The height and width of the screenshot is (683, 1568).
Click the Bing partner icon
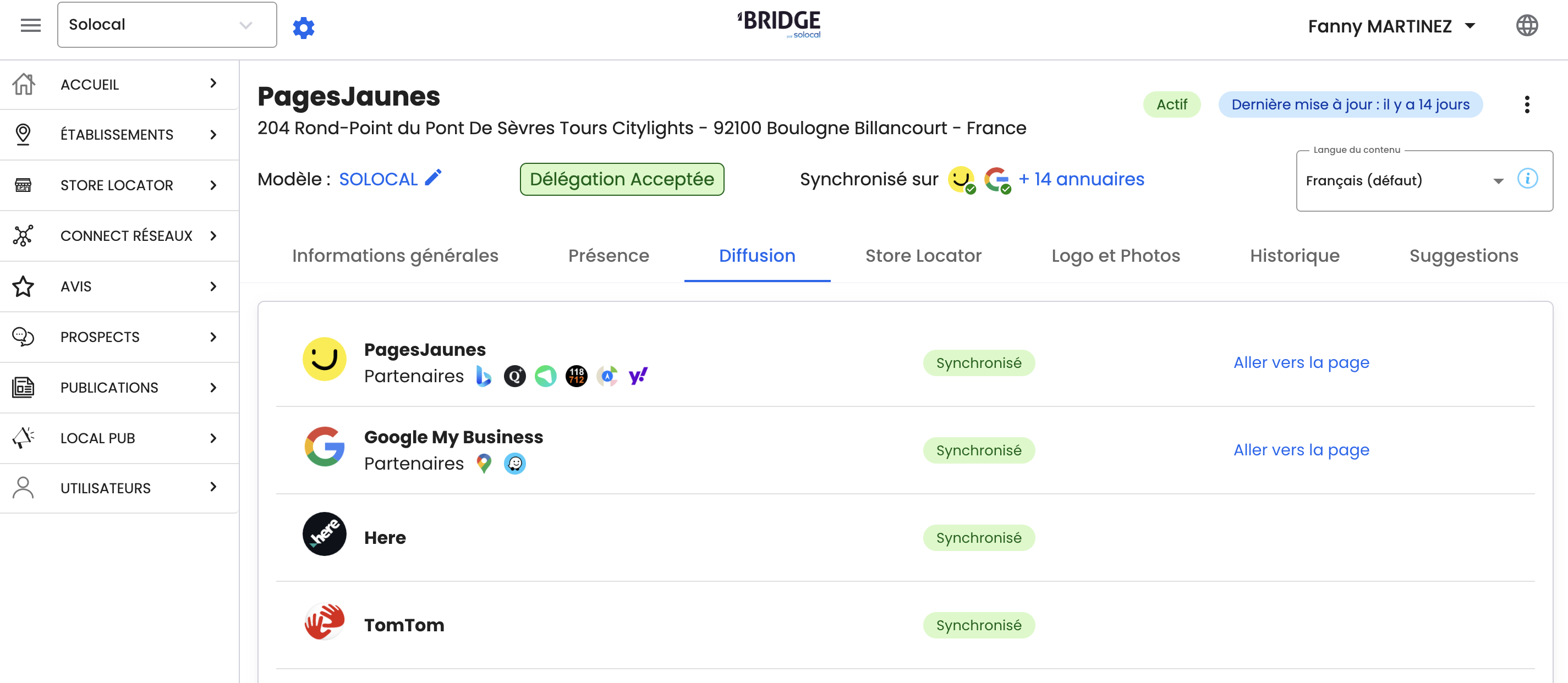[484, 376]
